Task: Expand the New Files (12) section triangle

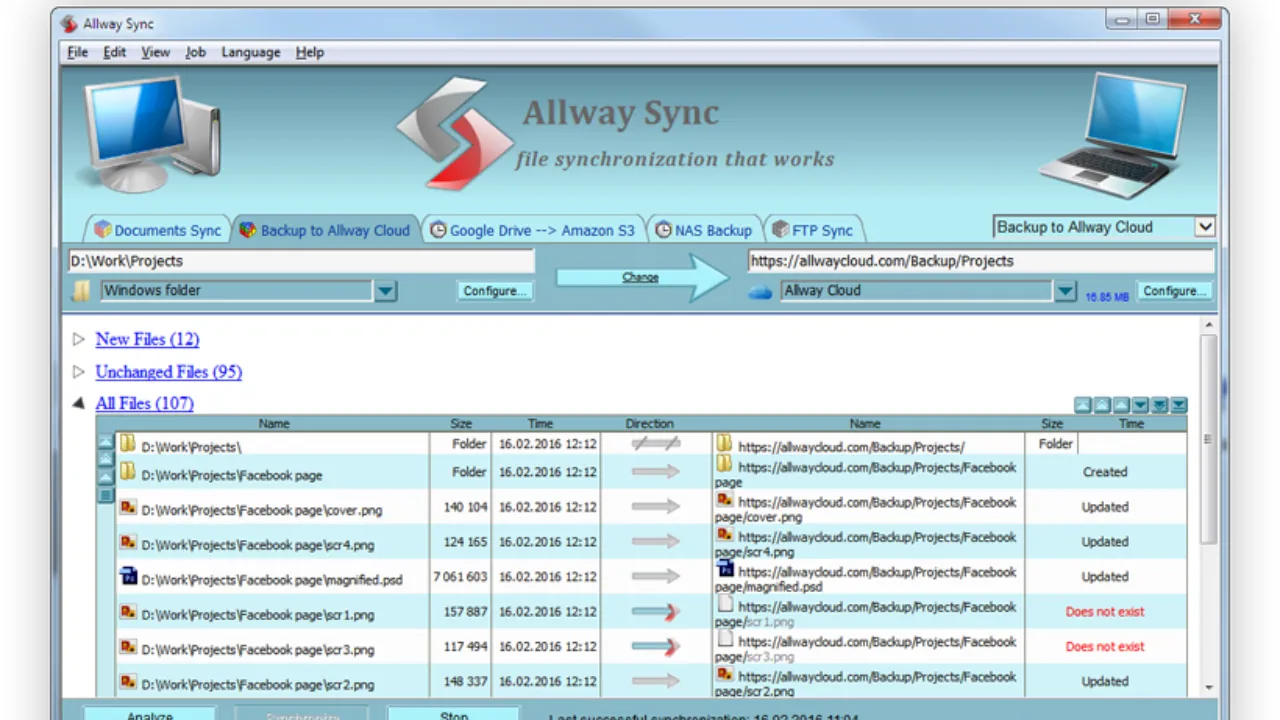Action: click(x=78, y=340)
